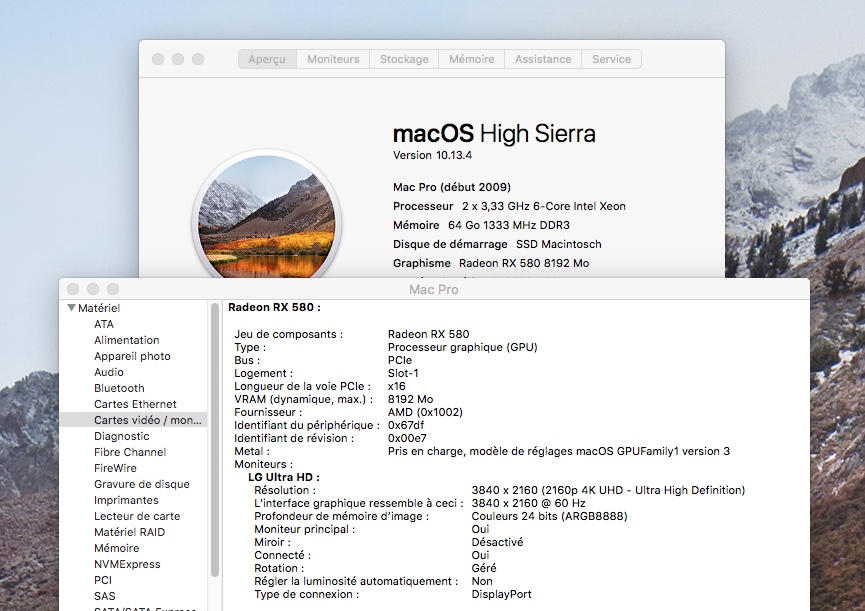Screen dimensions: 865x611
Task: Select Diagnostic in the sidebar
Action: pyautogui.click(x=121, y=436)
